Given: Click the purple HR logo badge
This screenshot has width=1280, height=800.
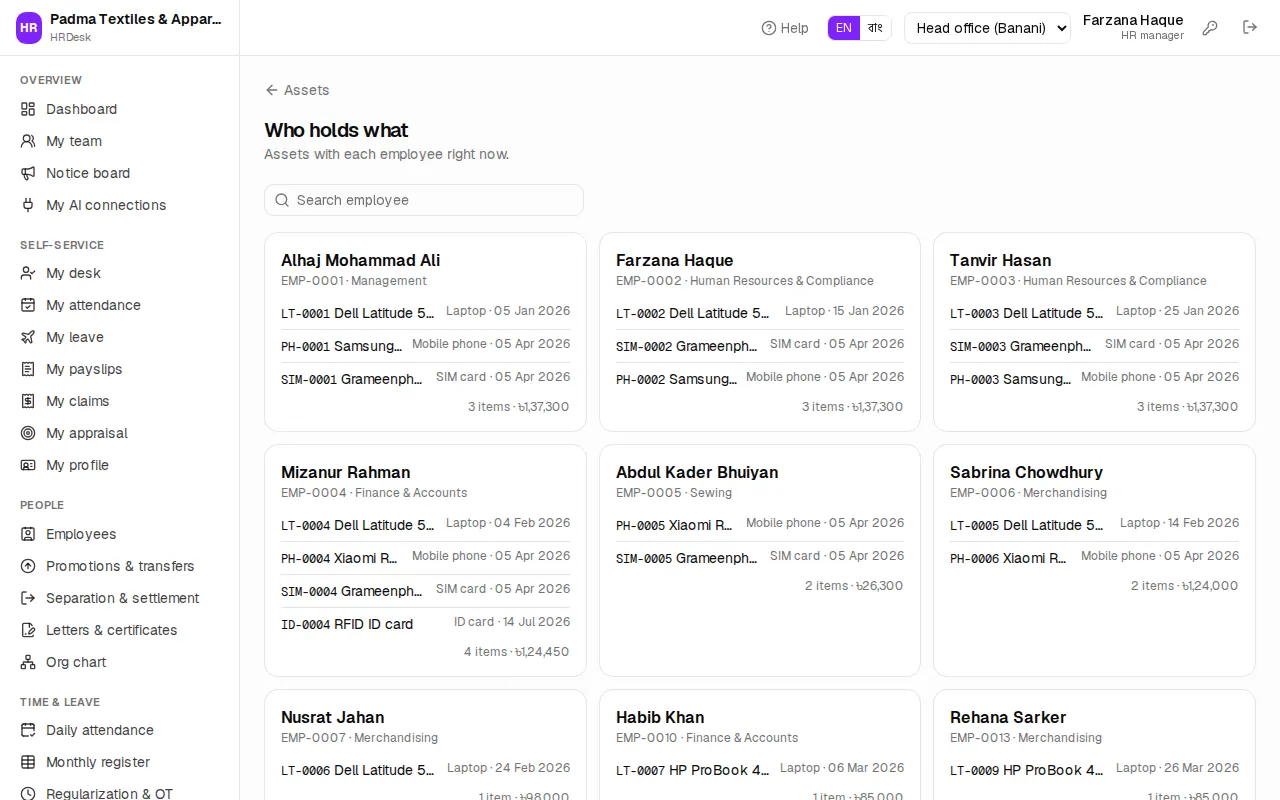Looking at the screenshot, I should click(x=29, y=28).
